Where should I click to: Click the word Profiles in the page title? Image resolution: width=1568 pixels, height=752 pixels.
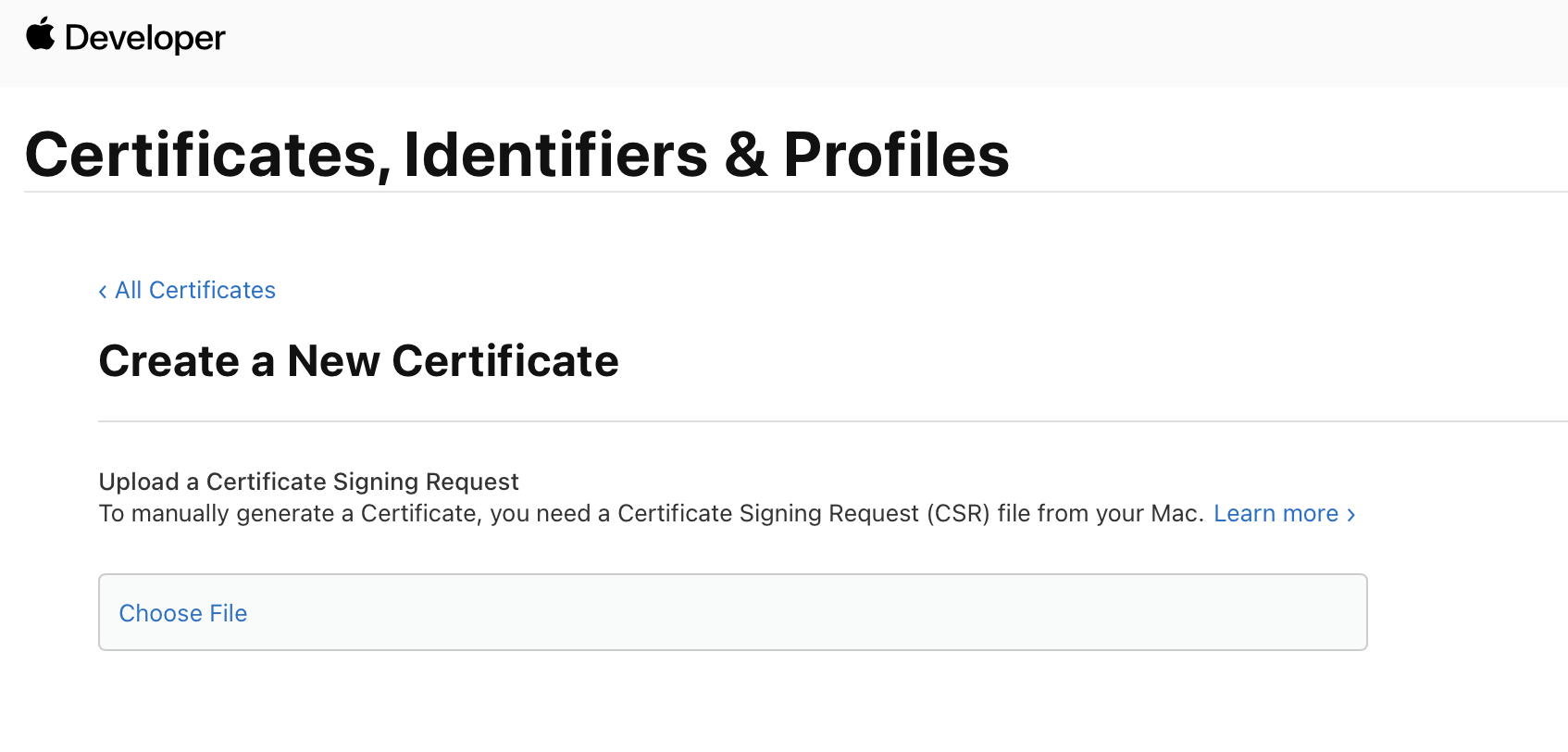(x=896, y=155)
